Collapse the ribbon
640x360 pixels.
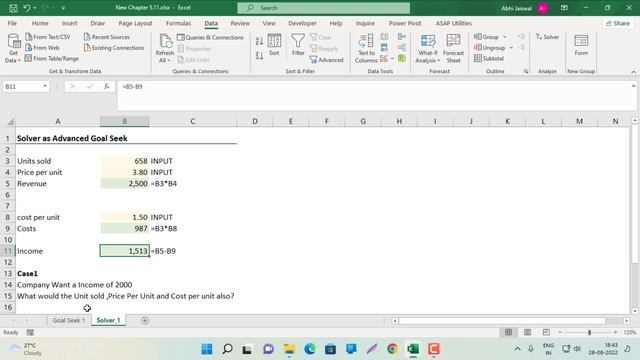633,72
